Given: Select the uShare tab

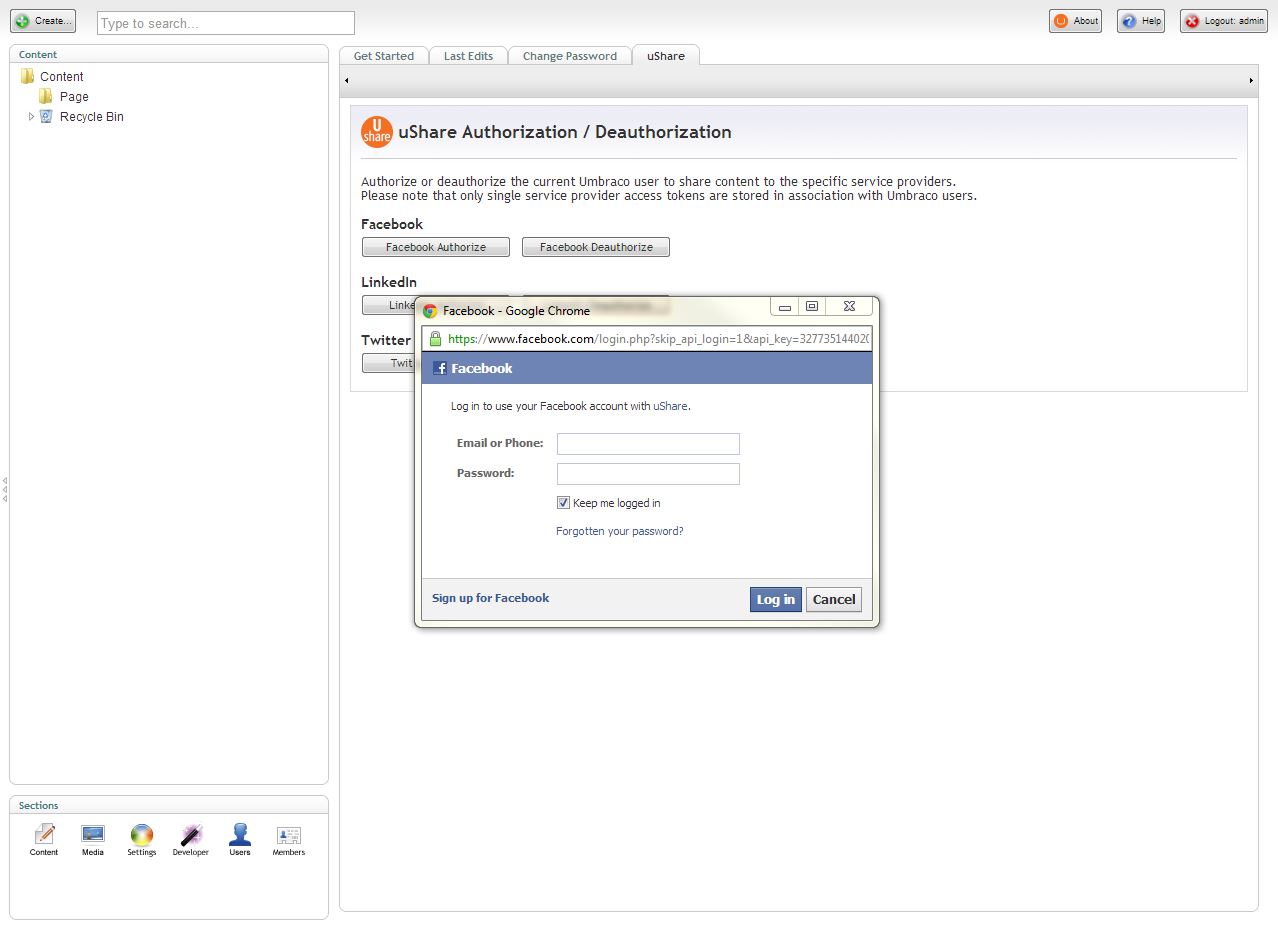Looking at the screenshot, I should click(x=666, y=56).
